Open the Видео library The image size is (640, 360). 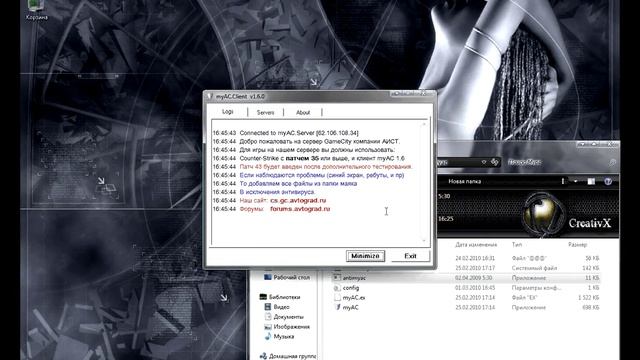coord(281,307)
